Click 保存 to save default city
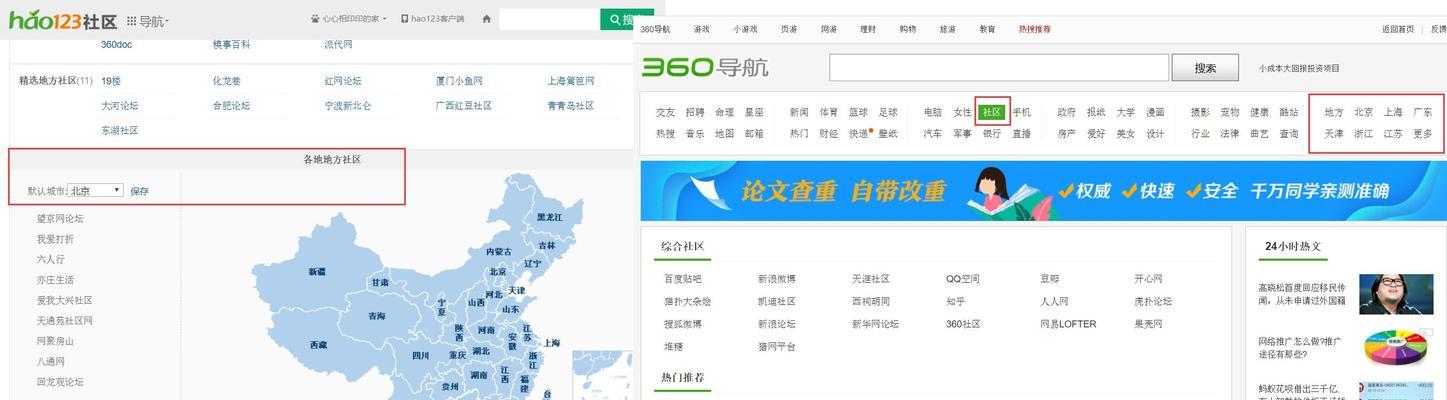Image resolution: width=1447 pixels, height=400 pixels. (x=139, y=191)
